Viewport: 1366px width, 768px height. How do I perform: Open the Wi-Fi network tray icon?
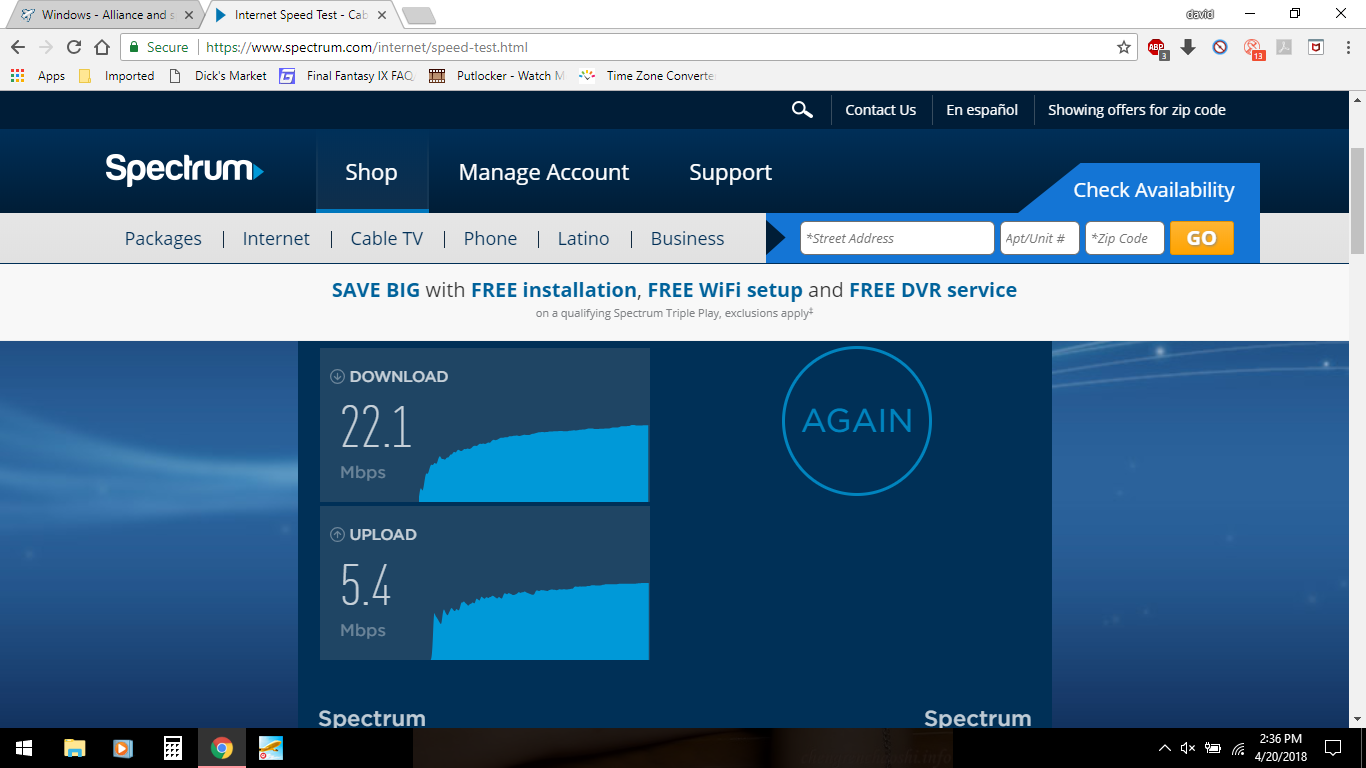(x=1239, y=748)
